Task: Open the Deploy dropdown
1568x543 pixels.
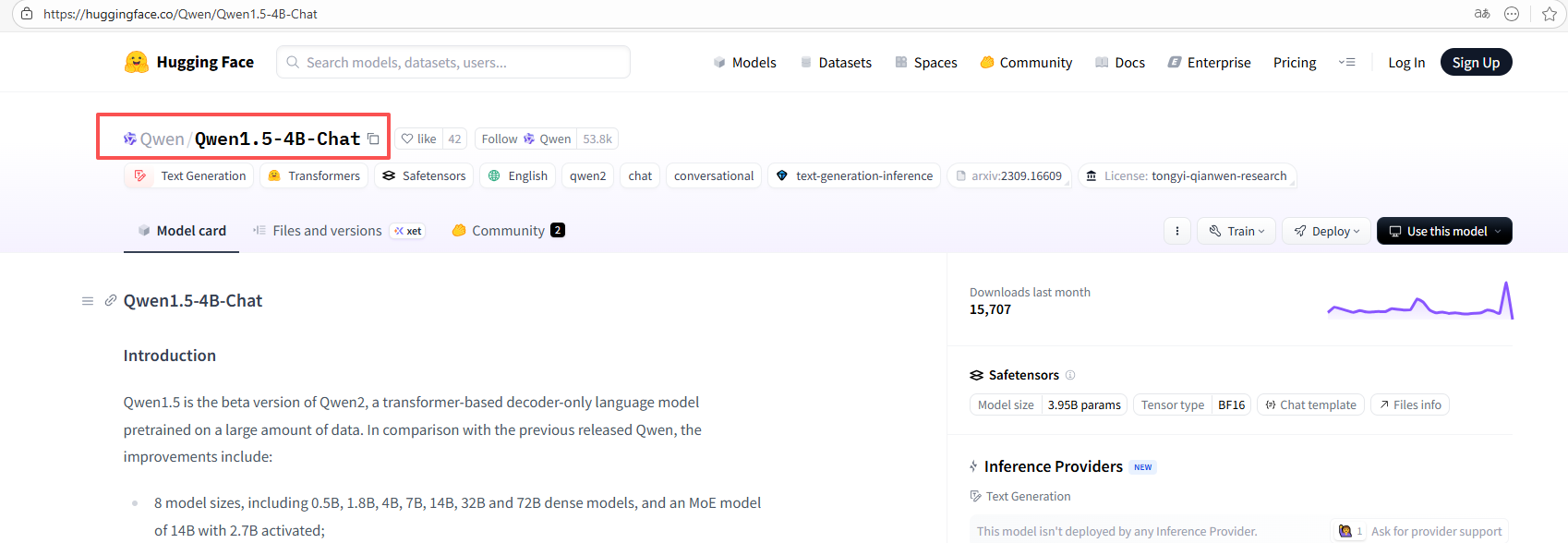Action: click(x=1326, y=231)
